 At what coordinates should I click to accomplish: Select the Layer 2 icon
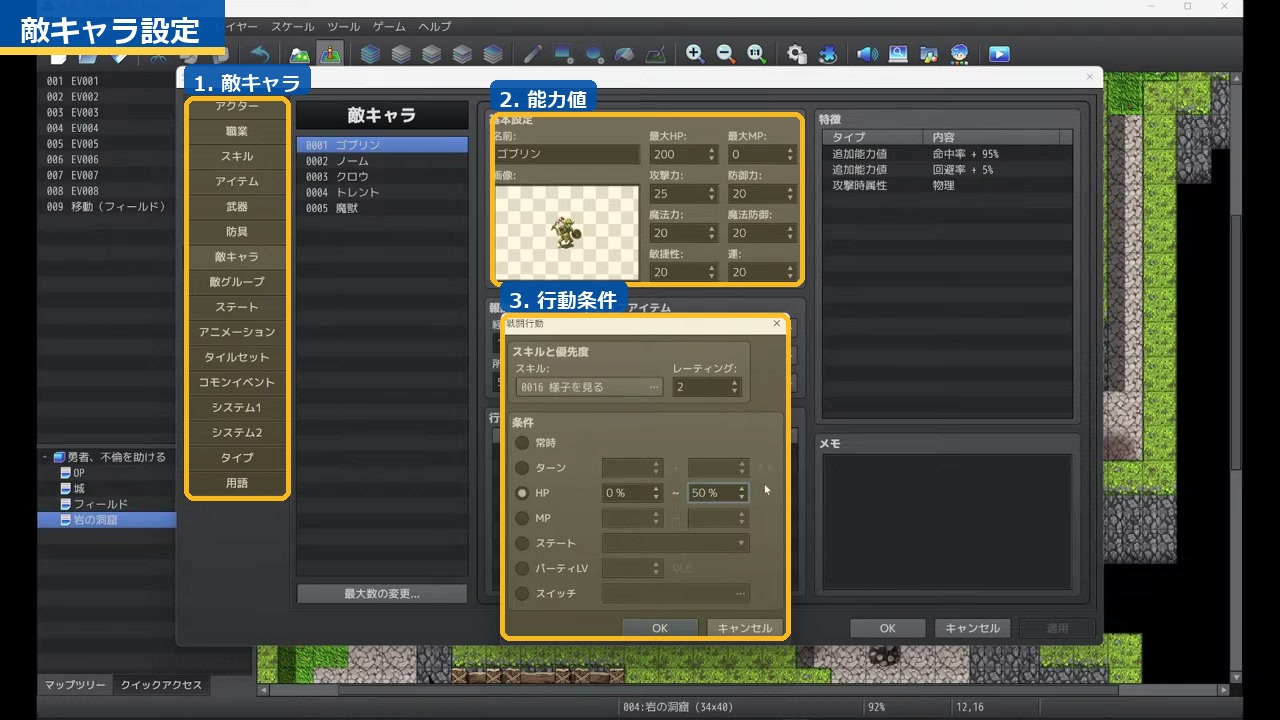tap(431, 54)
